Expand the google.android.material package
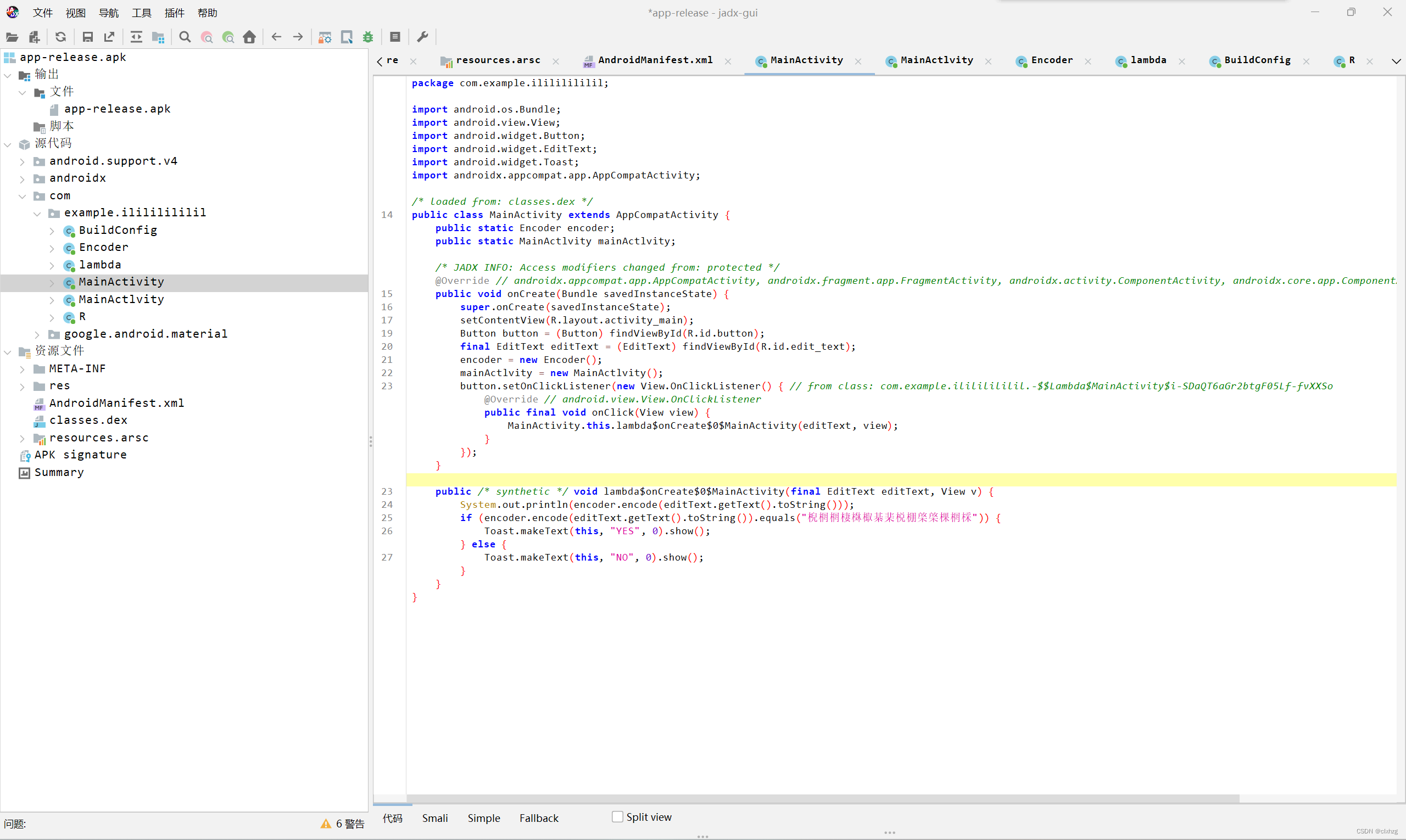The height and width of the screenshot is (840, 1406). 37,334
